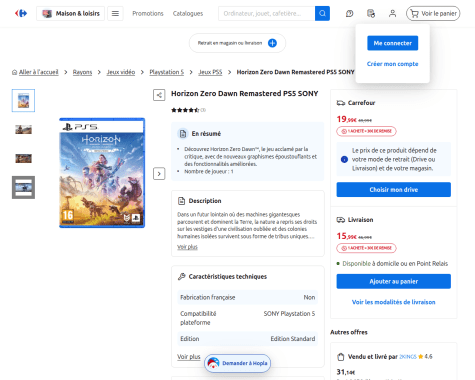Screen dimensions: 475x380
Task: Click Nombre de joueur : 1 text
Action: (209, 171)
